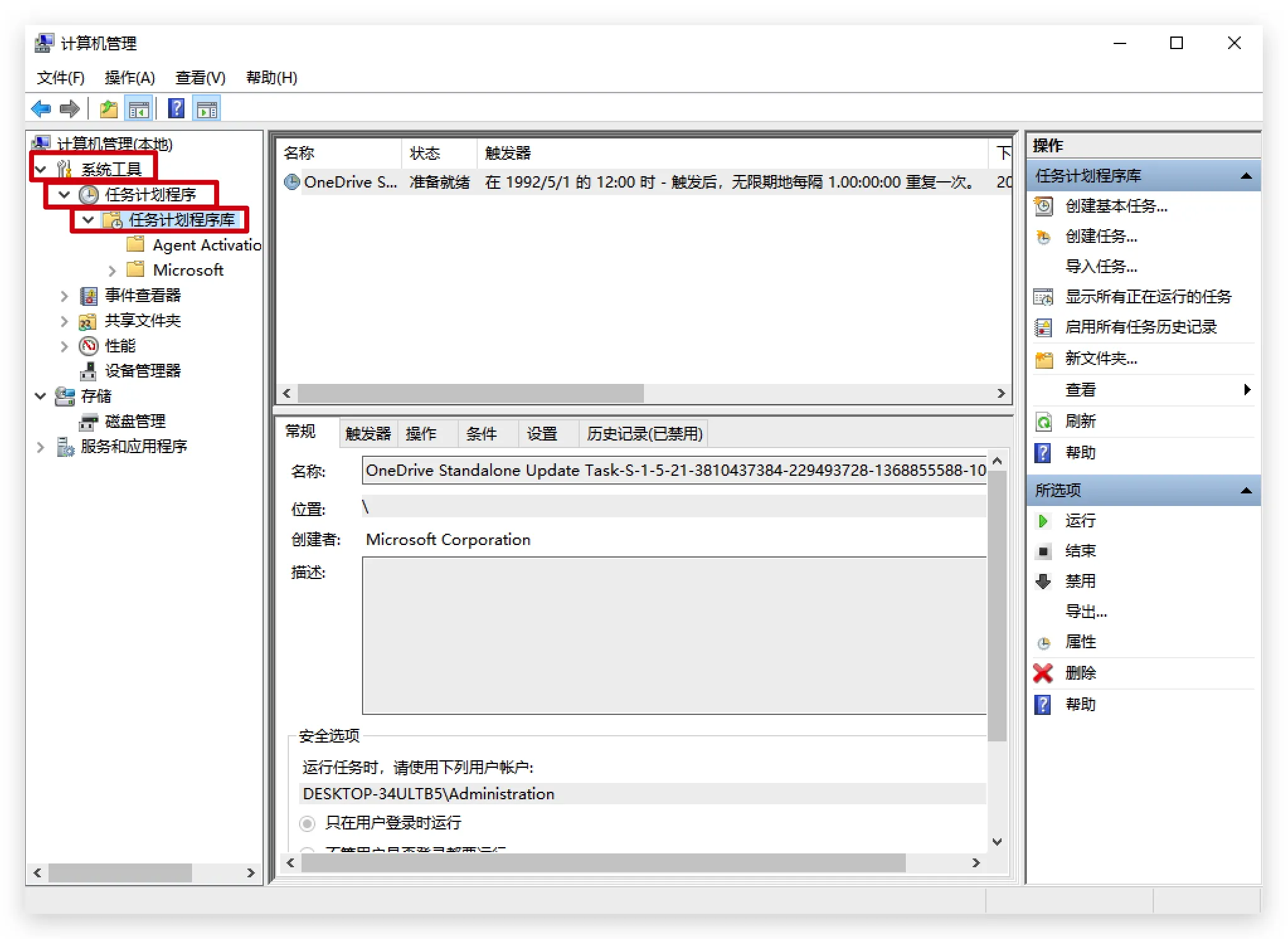Expand the 服务和应用程序 tree node

(x=41, y=447)
